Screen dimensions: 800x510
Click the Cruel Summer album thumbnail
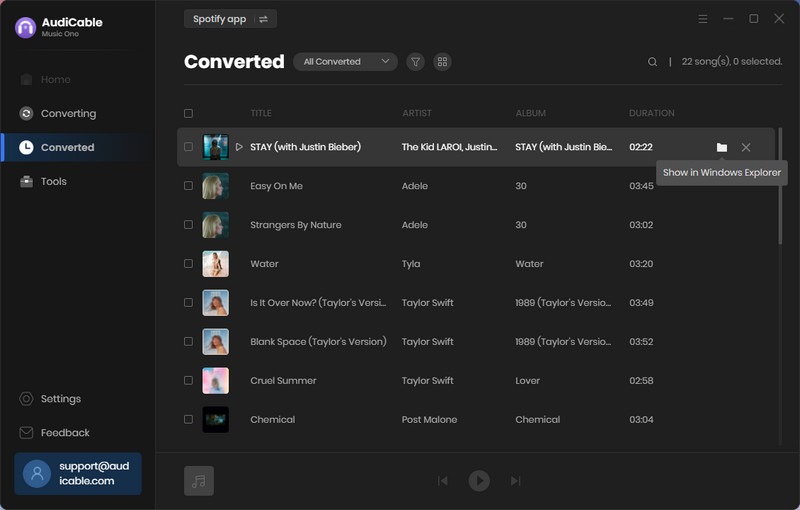pos(215,380)
